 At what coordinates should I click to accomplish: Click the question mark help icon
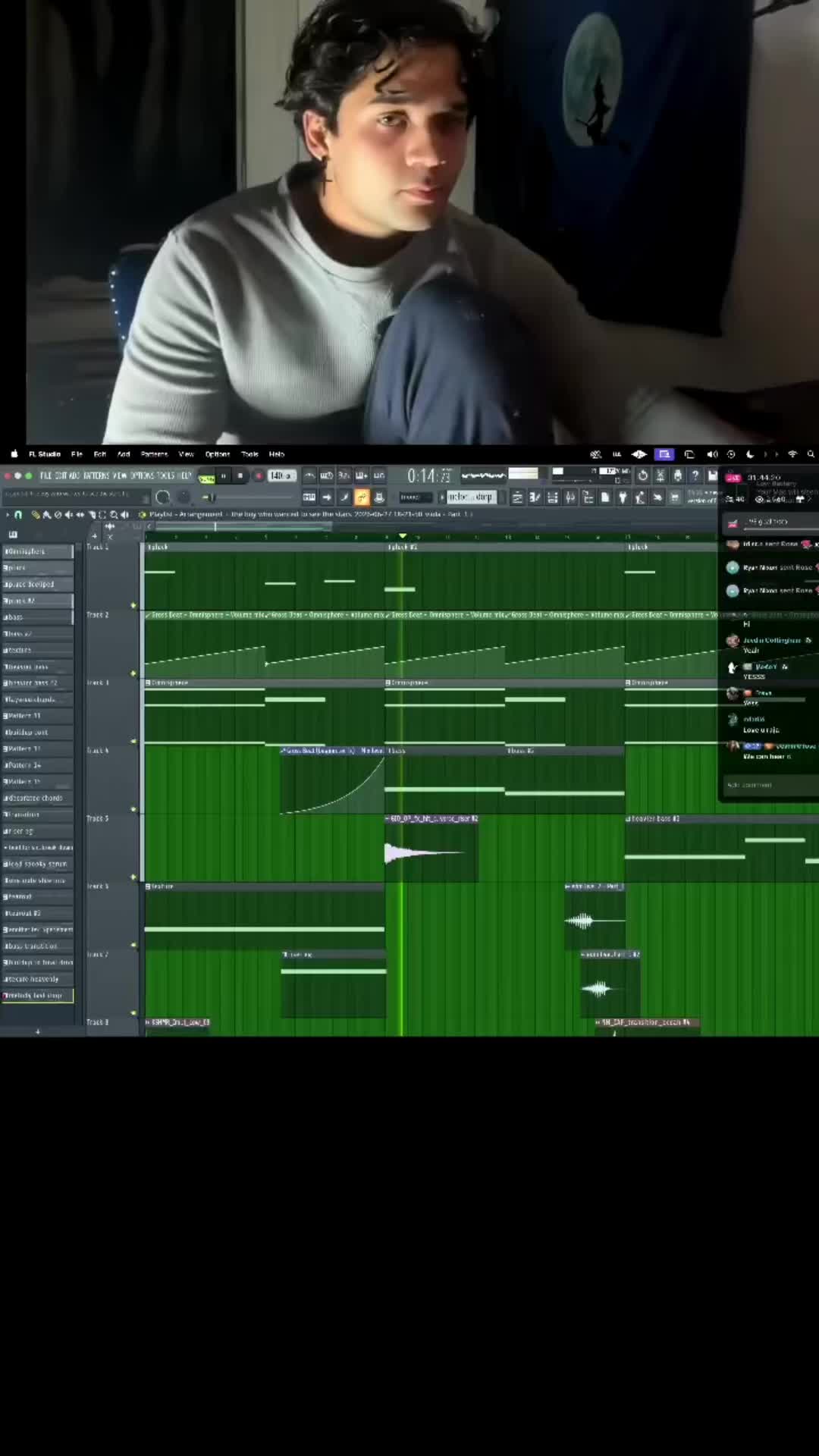click(695, 475)
